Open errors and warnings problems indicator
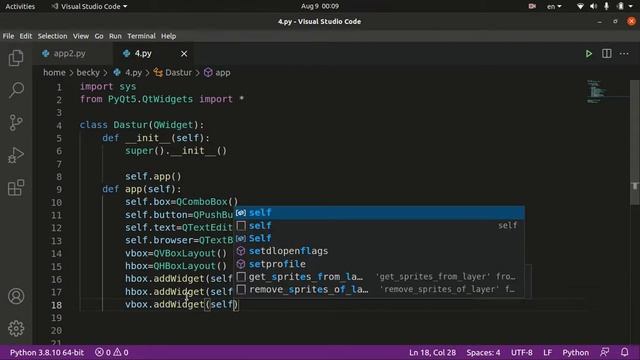This screenshot has height=360, width=640. point(111,352)
